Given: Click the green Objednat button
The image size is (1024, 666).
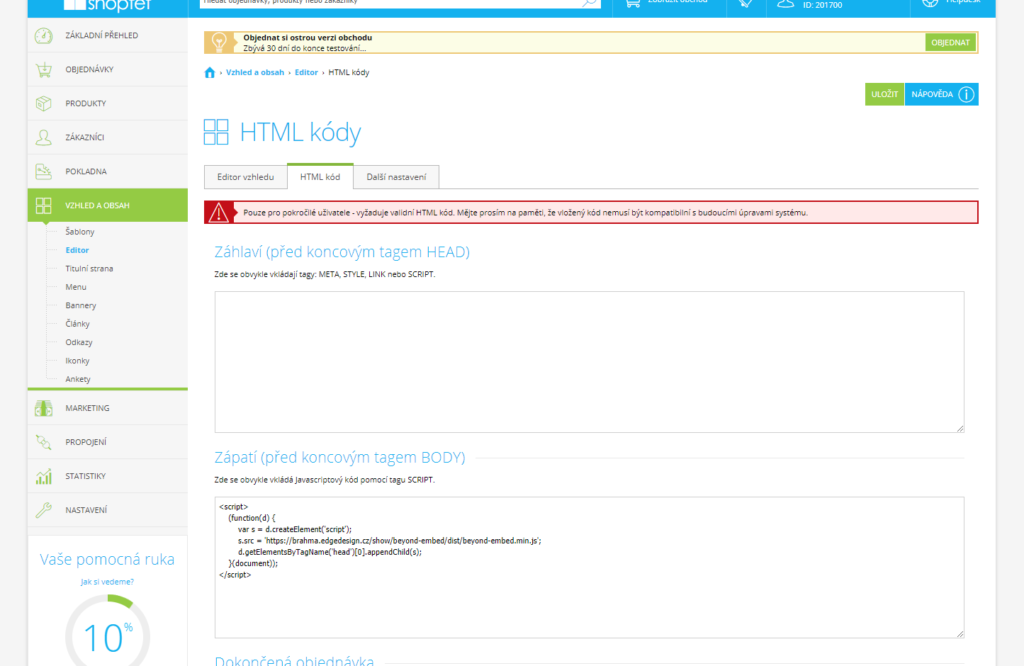Looking at the screenshot, I should pyautogui.click(x=950, y=42).
